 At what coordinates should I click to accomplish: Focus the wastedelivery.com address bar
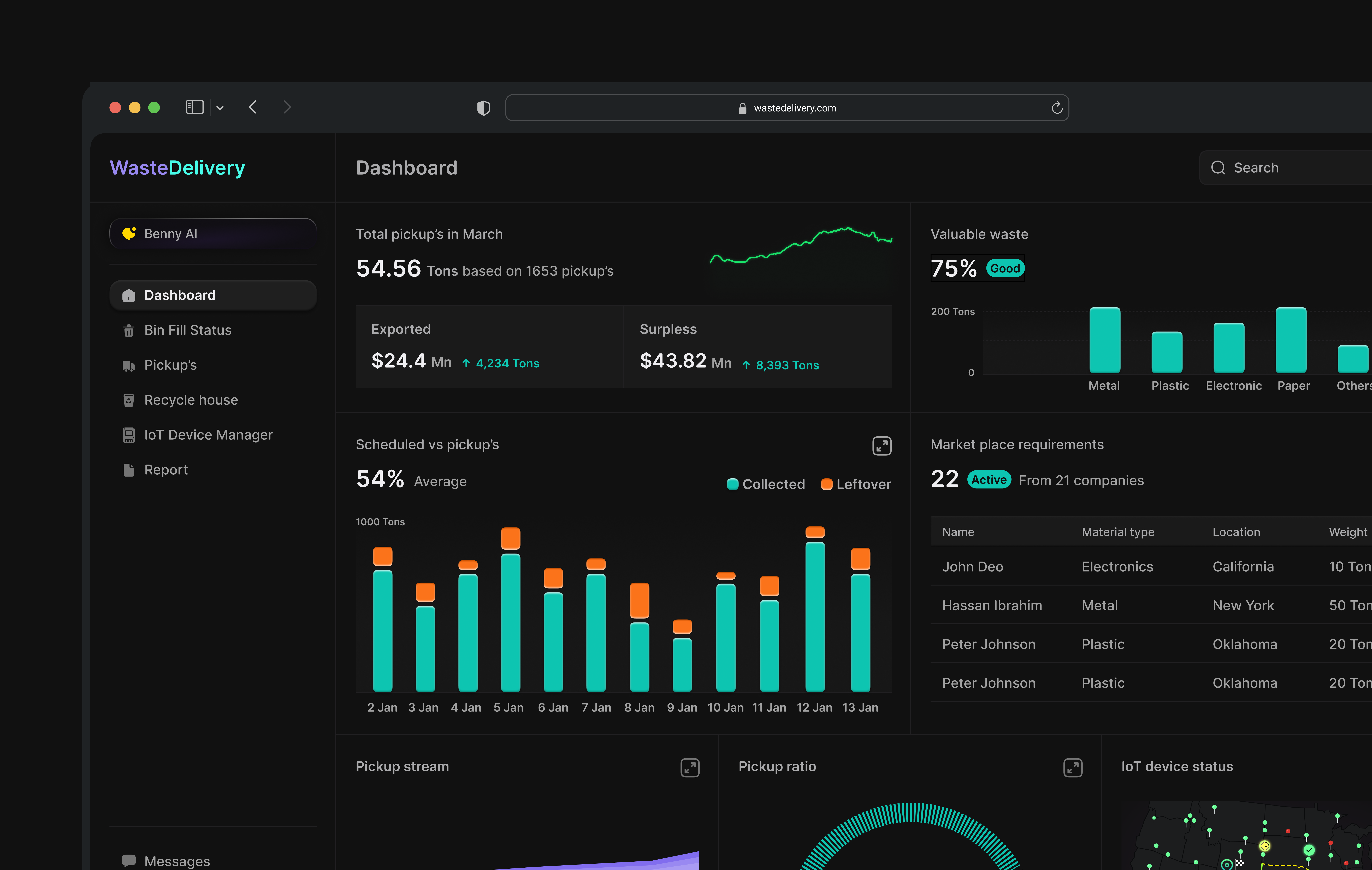(787, 108)
